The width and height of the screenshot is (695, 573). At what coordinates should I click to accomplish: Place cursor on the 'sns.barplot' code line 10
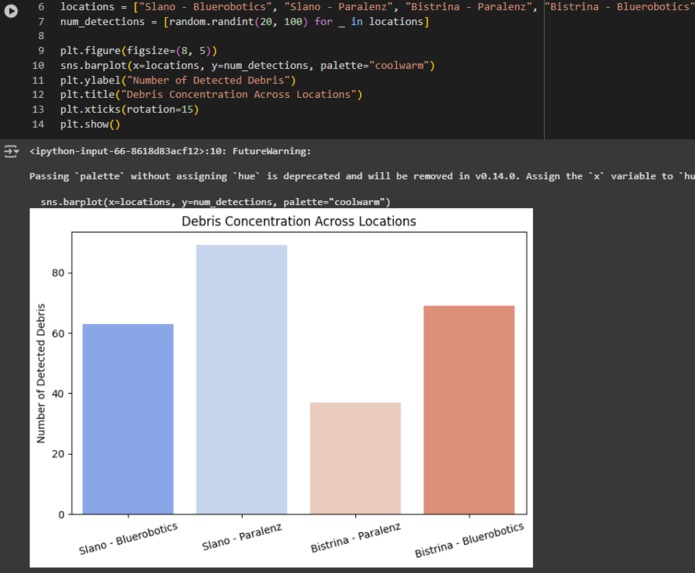(247, 65)
